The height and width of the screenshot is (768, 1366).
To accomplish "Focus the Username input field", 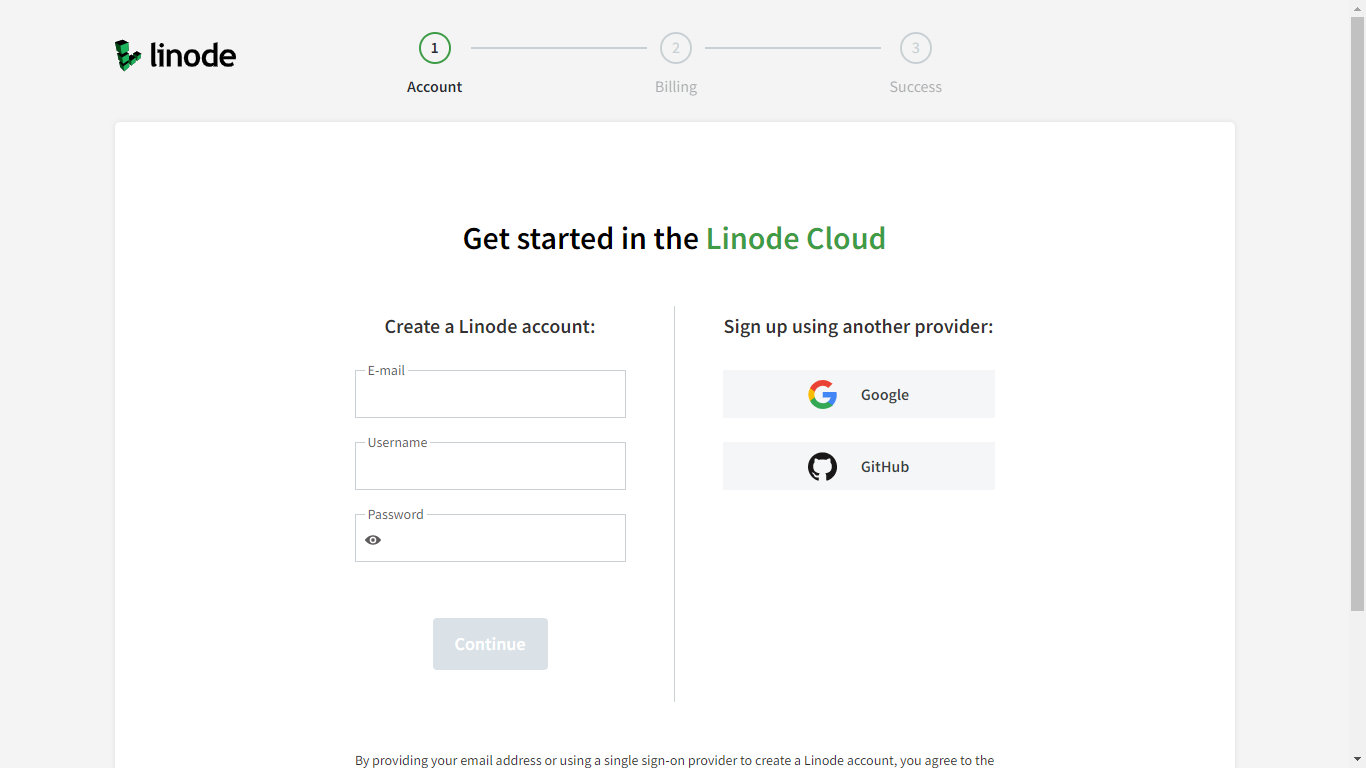I will (x=490, y=466).
